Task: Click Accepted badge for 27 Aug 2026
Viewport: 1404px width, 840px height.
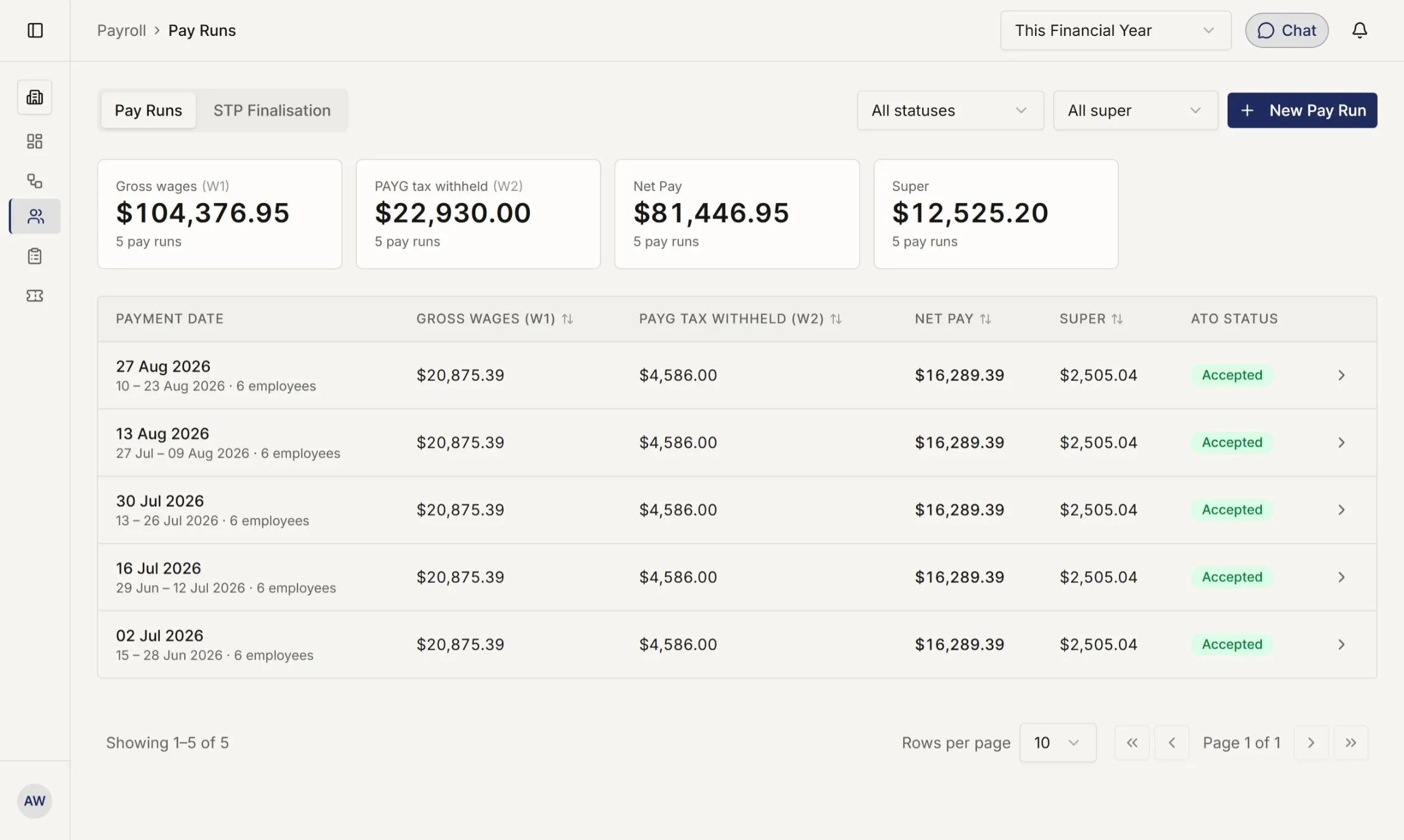Action: pos(1232,375)
